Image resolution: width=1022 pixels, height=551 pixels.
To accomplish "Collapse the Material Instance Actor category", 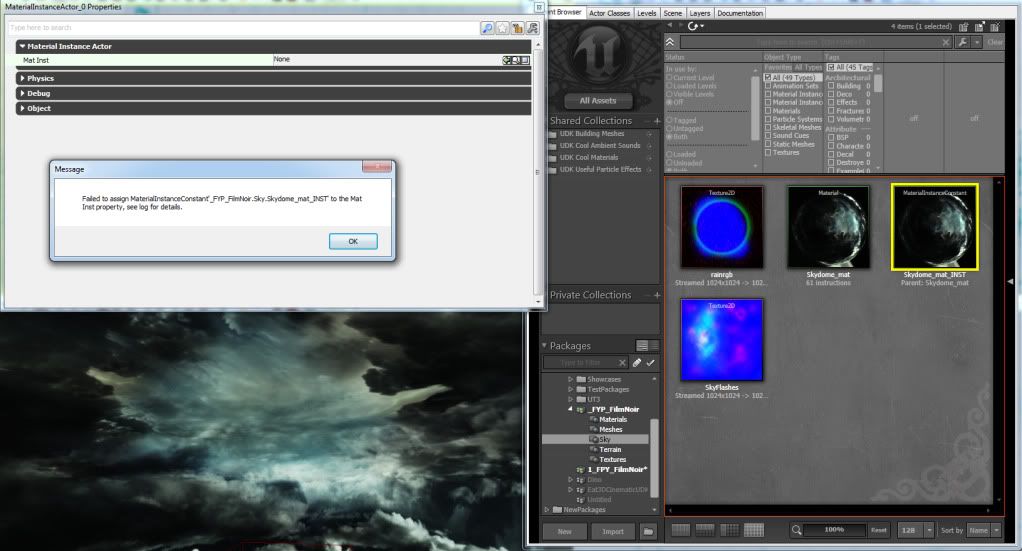I will (x=23, y=46).
